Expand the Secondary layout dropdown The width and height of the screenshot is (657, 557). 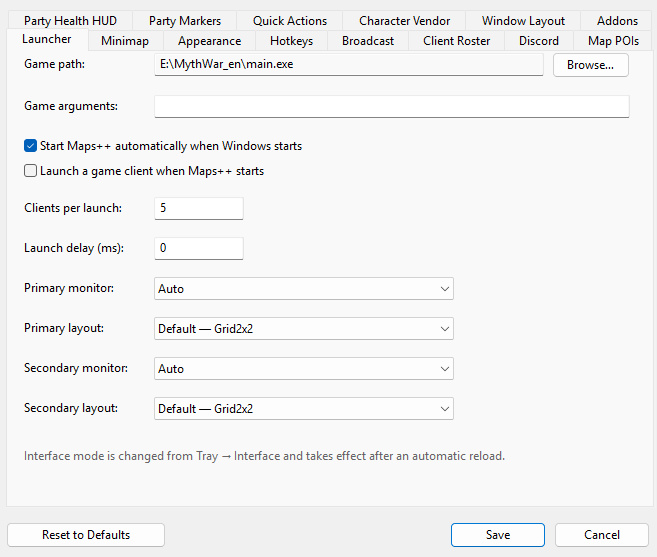(x=304, y=409)
